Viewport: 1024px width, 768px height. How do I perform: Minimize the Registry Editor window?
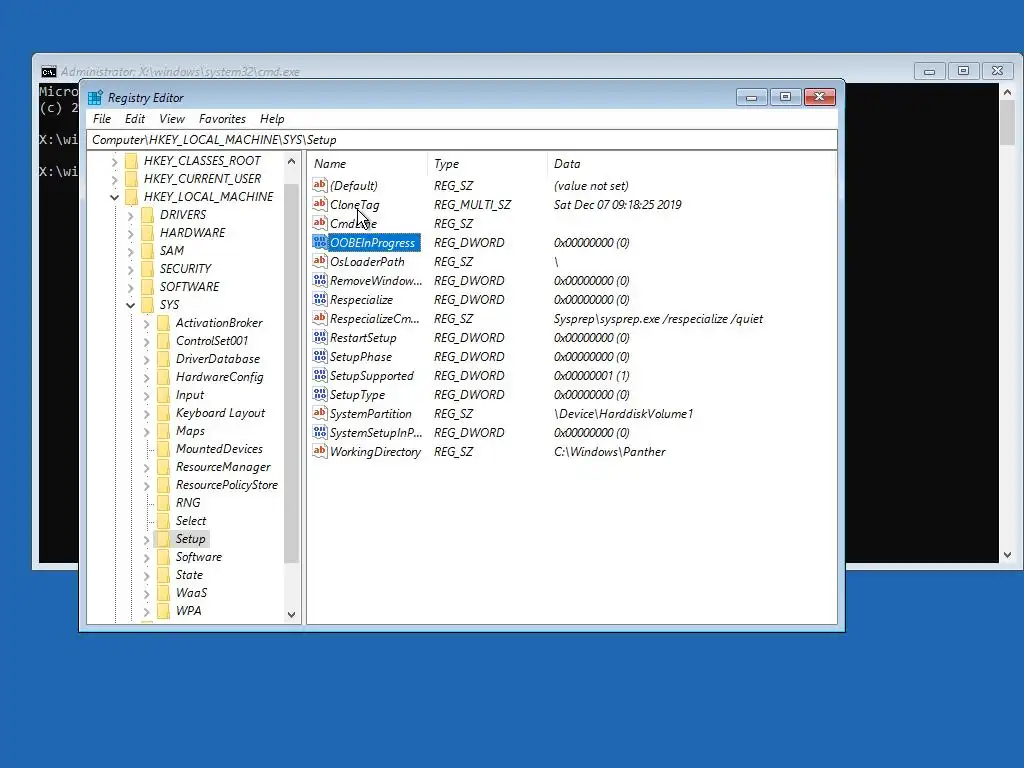pyautogui.click(x=752, y=97)
